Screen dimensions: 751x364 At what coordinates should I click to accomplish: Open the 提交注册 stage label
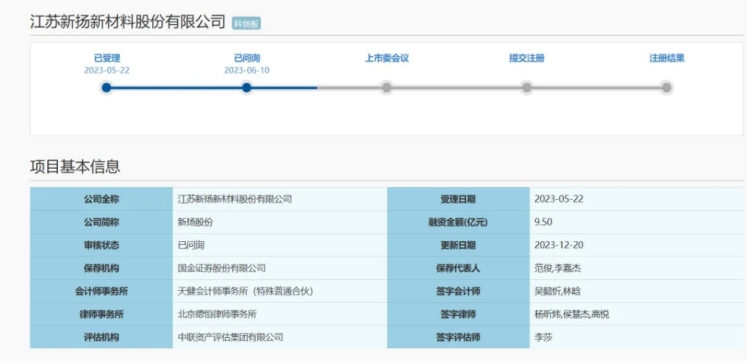click(x=526, y=58)
